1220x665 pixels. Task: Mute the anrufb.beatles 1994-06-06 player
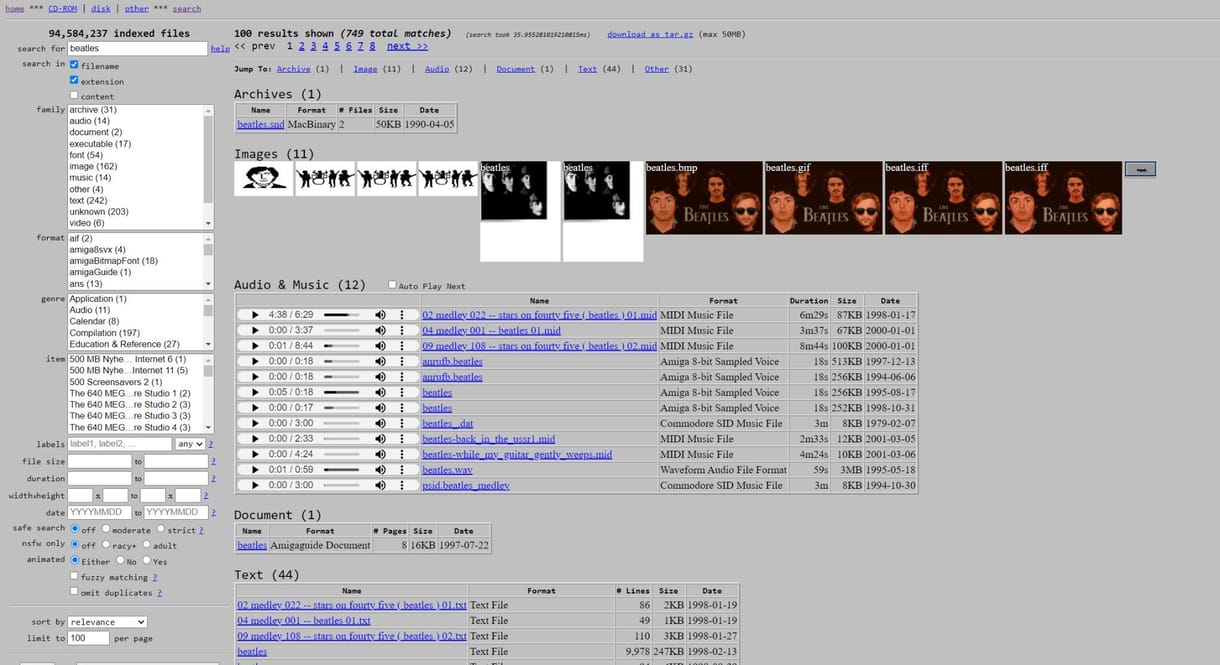click(x=380, y=377)
